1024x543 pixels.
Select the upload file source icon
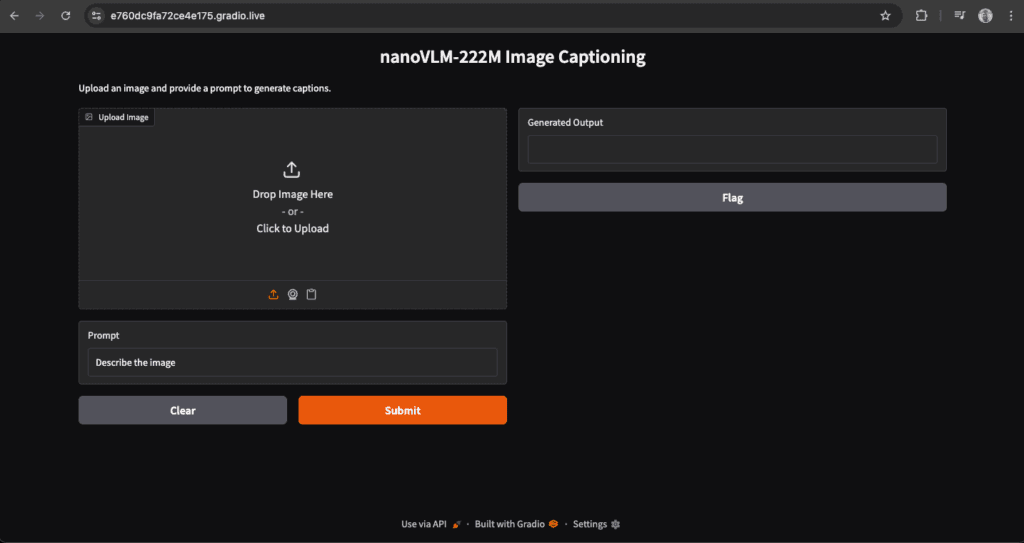pos(273,295)
